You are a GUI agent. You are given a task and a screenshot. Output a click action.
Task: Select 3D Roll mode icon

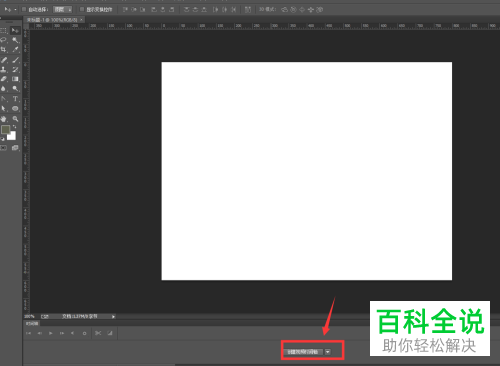(x=293, y=10)
